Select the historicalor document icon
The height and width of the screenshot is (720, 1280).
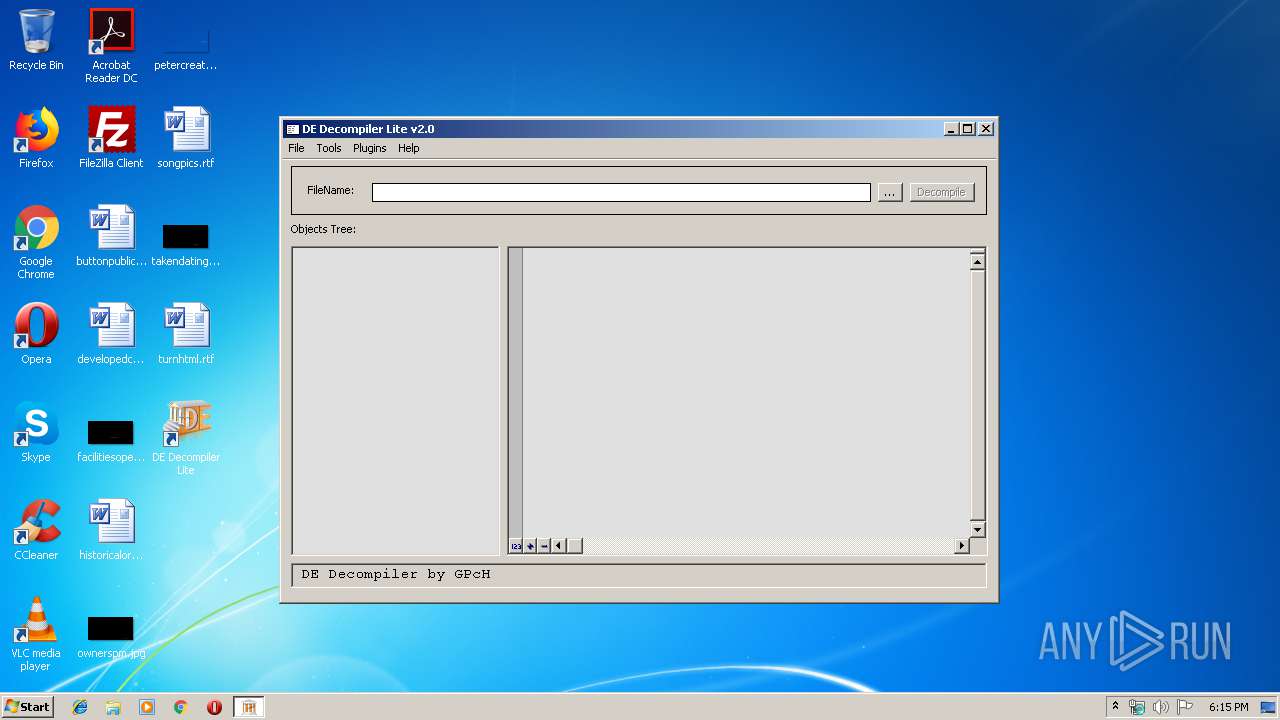[111, 530]
